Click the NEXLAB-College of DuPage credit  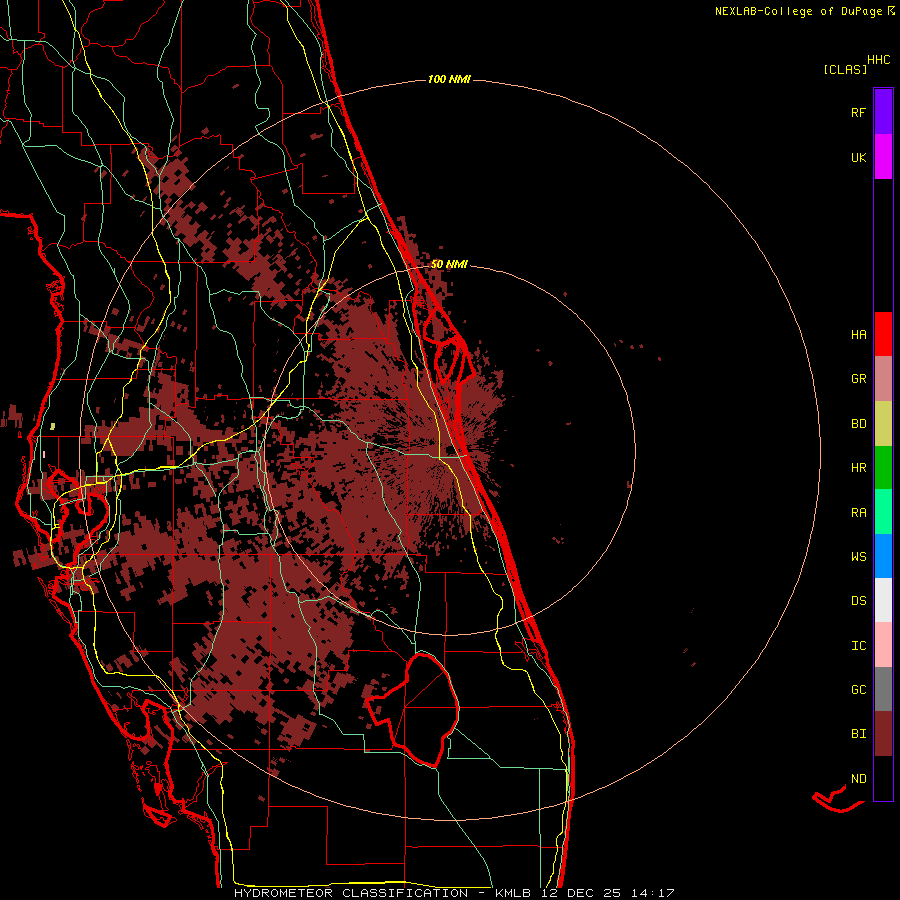804,11
